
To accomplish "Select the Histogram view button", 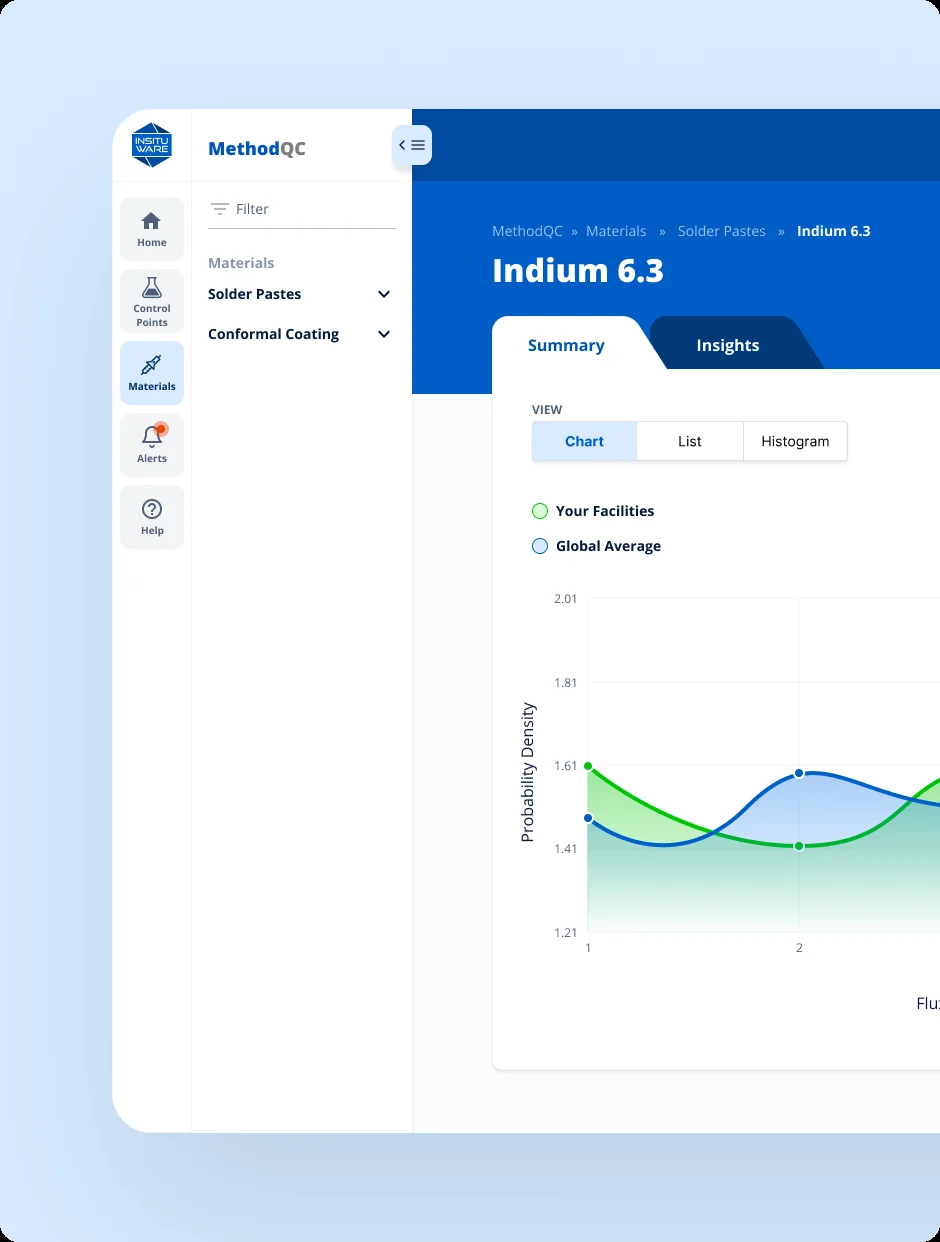I will (x=795, y=441).
